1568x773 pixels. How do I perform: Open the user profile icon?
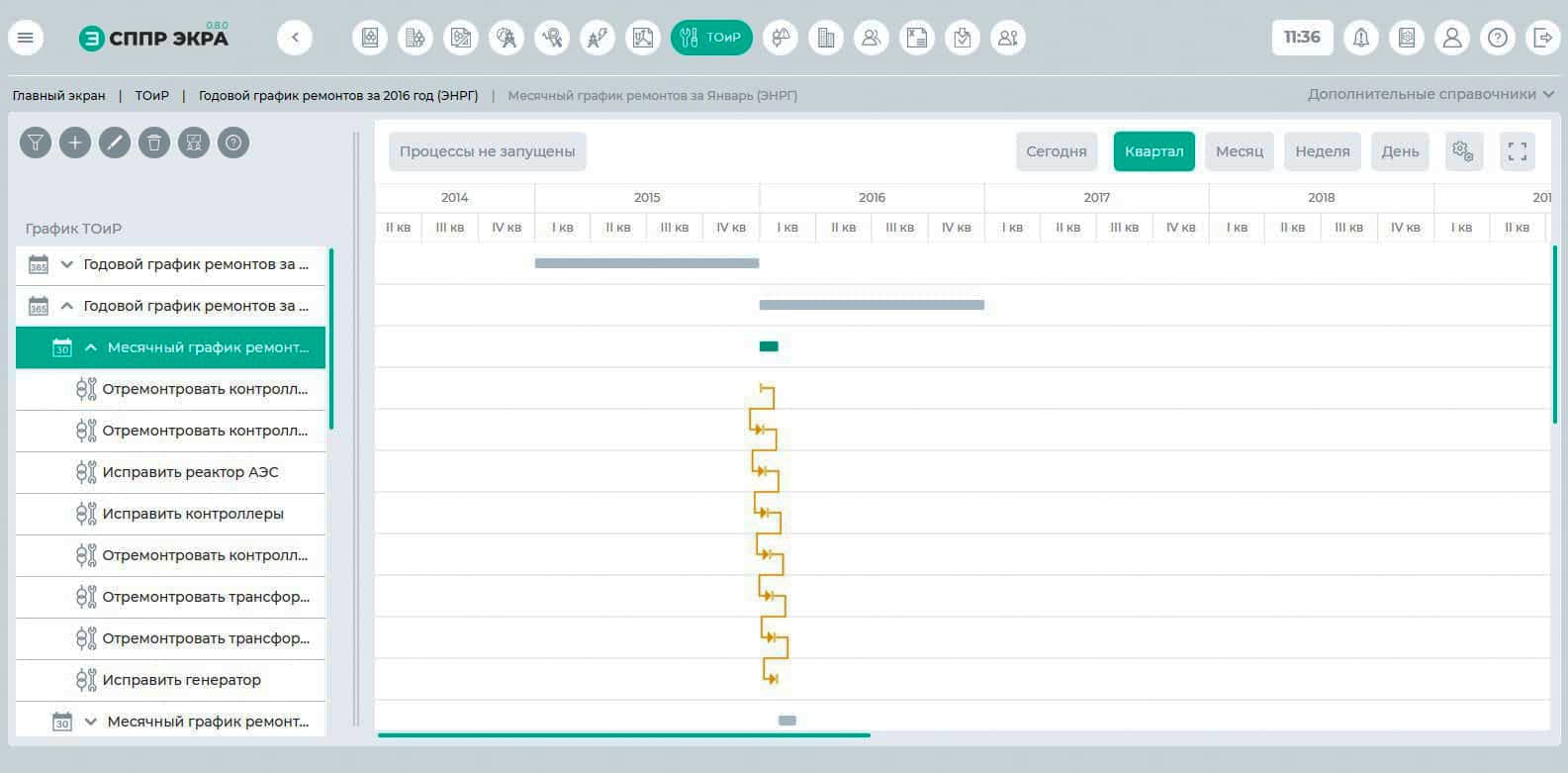click(1452, 38)
